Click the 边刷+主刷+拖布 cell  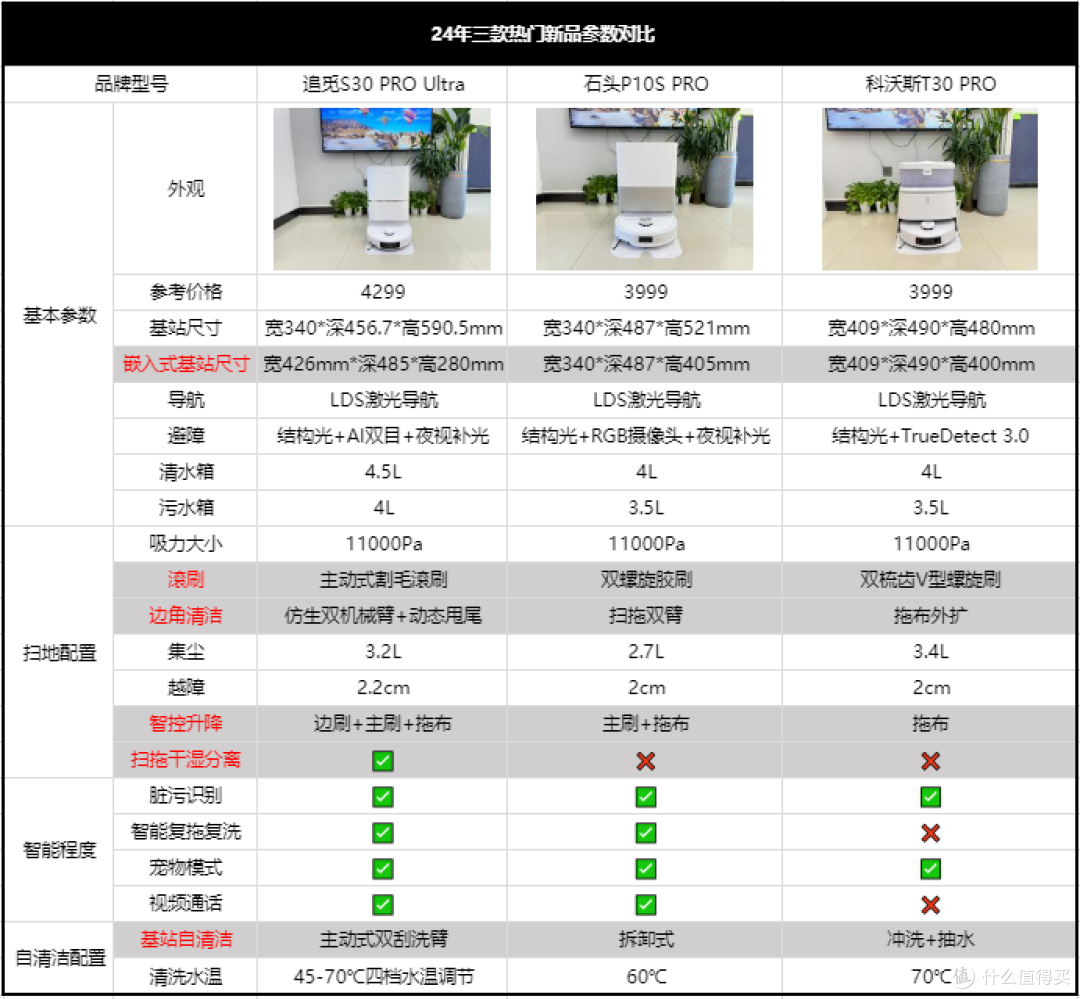pyautogui.click(x=383, y=723)
